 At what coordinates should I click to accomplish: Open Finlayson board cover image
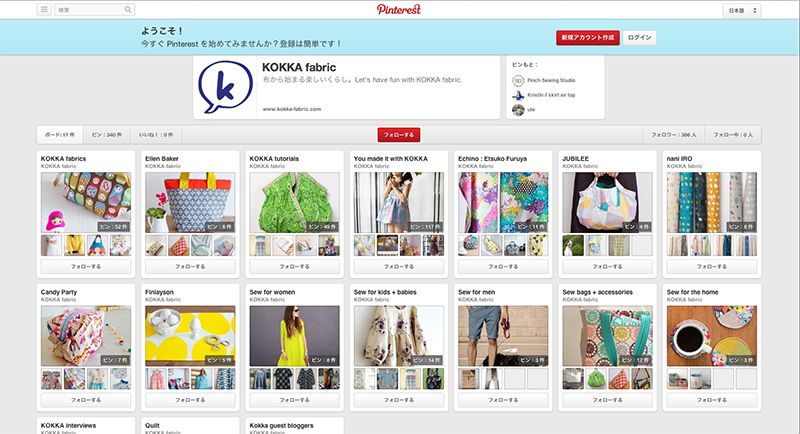pos(190,336)
